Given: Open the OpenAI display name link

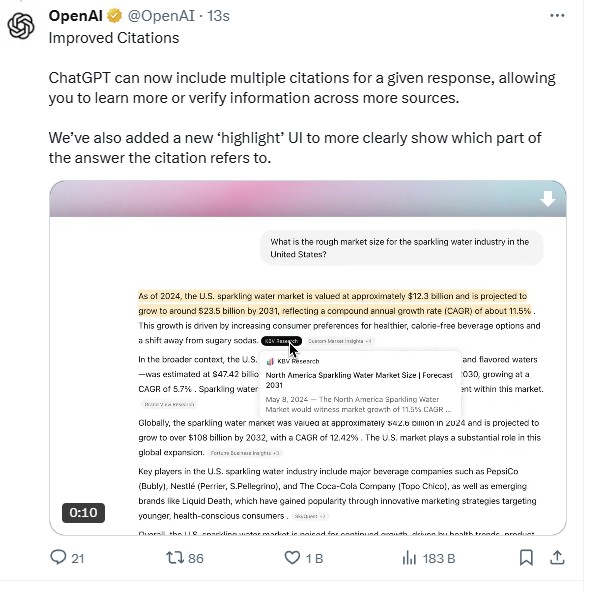Looking at the screenshot, I should pyautogui.click(x=76, y=16).
